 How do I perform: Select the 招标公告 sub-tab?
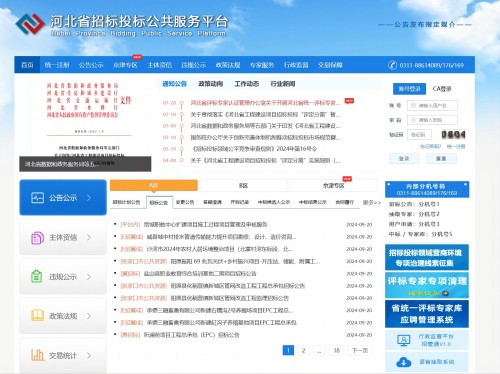(159, 202)
